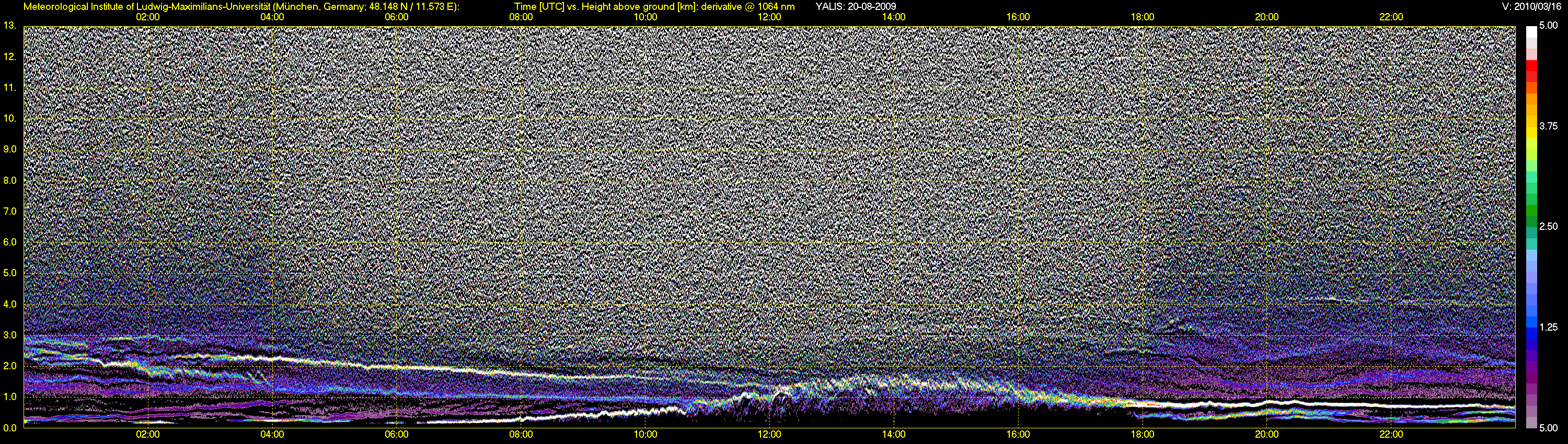Viewport: 1568px width, 444px height.
Task: Click the top '5.00' color scale value
Action: tap(1549, 26)
